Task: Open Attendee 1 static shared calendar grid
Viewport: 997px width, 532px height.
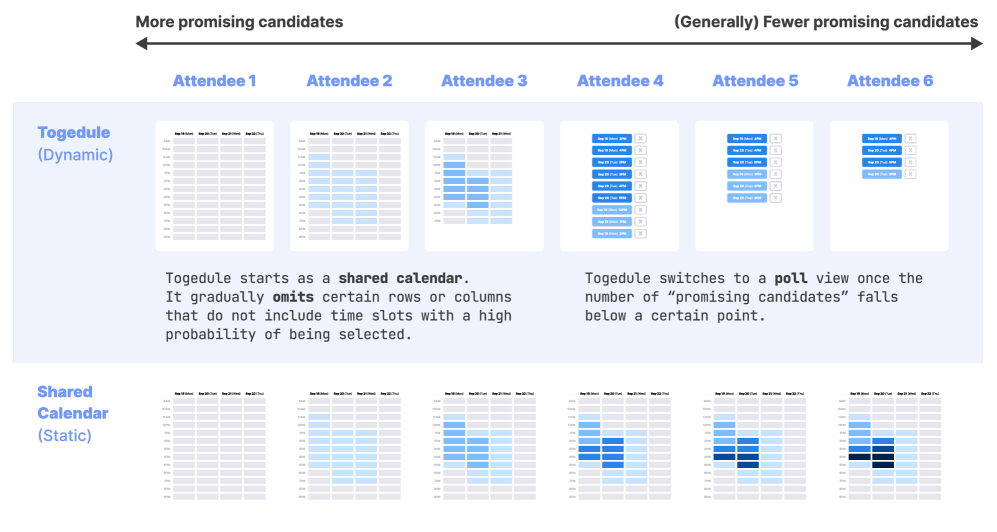Action: pos(214,444)
